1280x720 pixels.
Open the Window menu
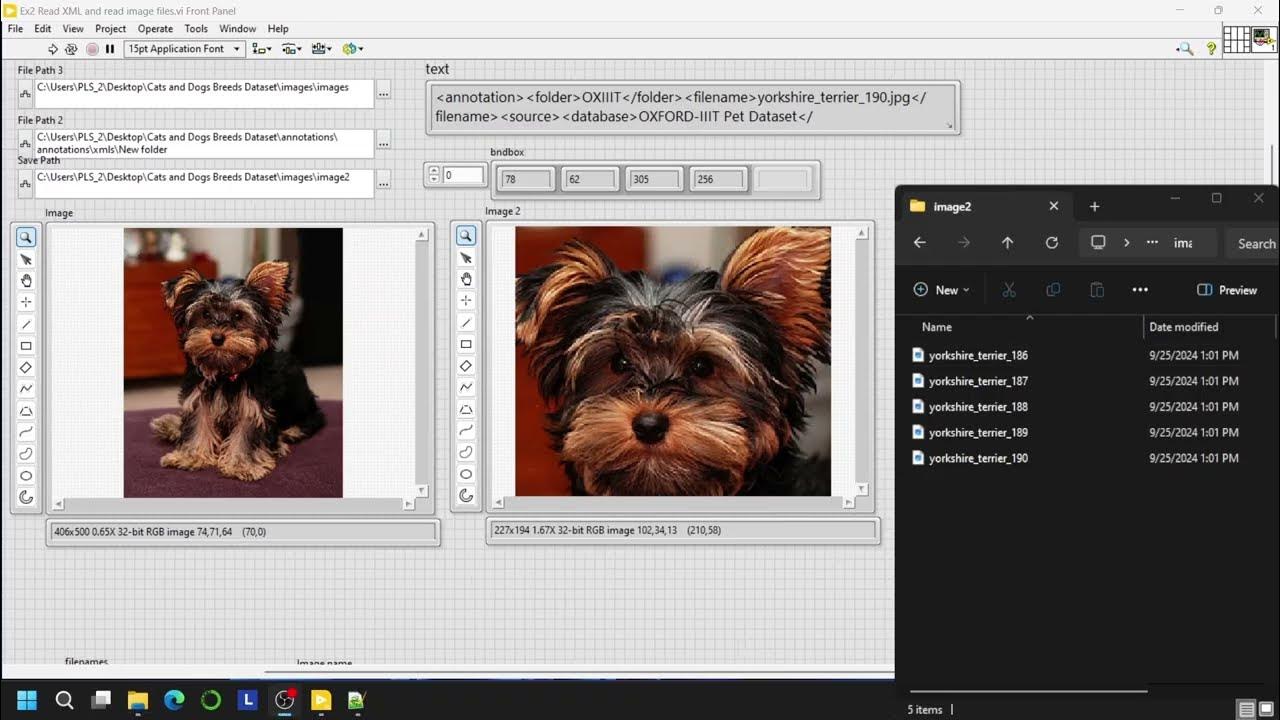click(x=237, y=29)
